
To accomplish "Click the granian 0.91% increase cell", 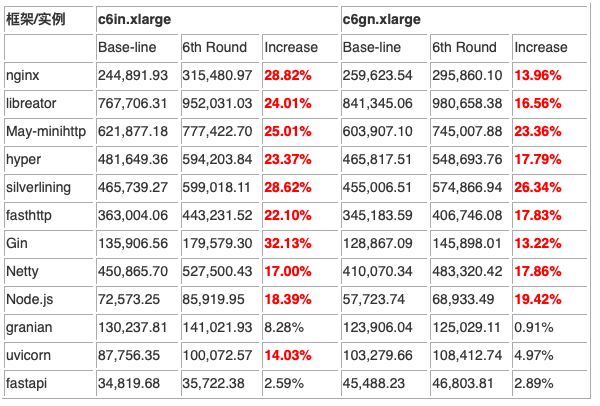I will pyautogui.click(x=533, y=327).
